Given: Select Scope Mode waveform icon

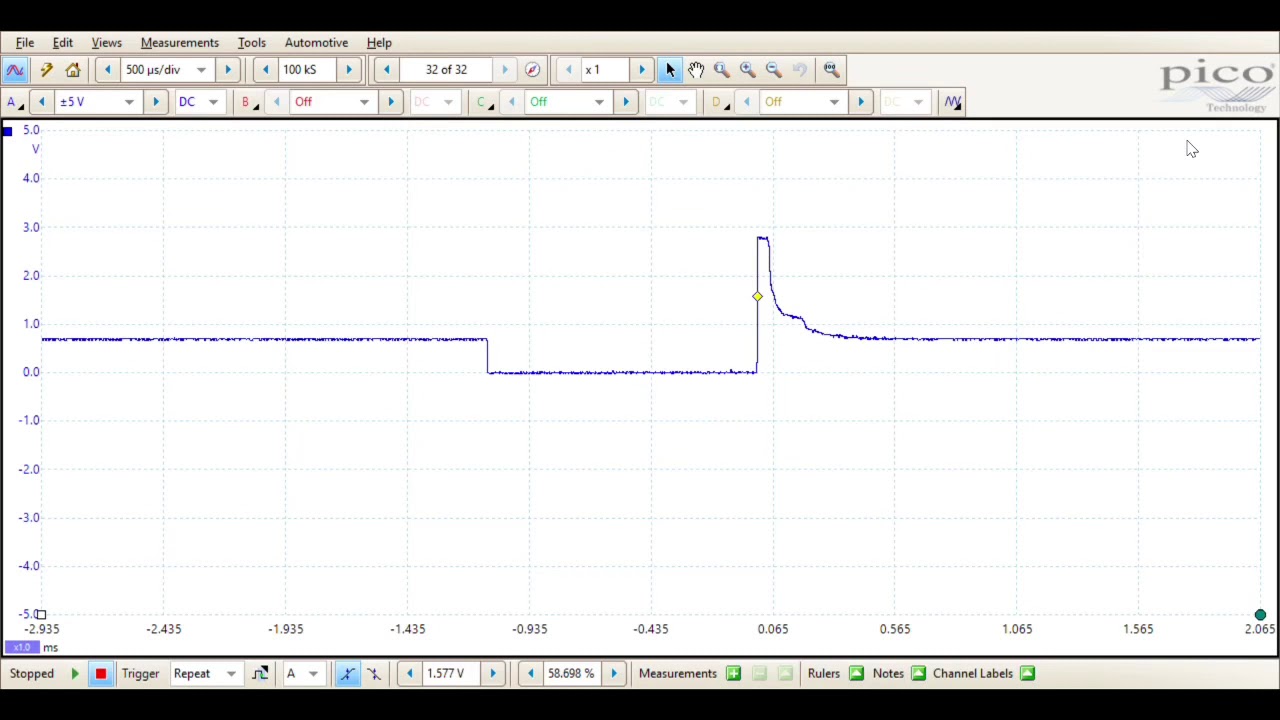Looking at the screenshot, I should 15,70.
